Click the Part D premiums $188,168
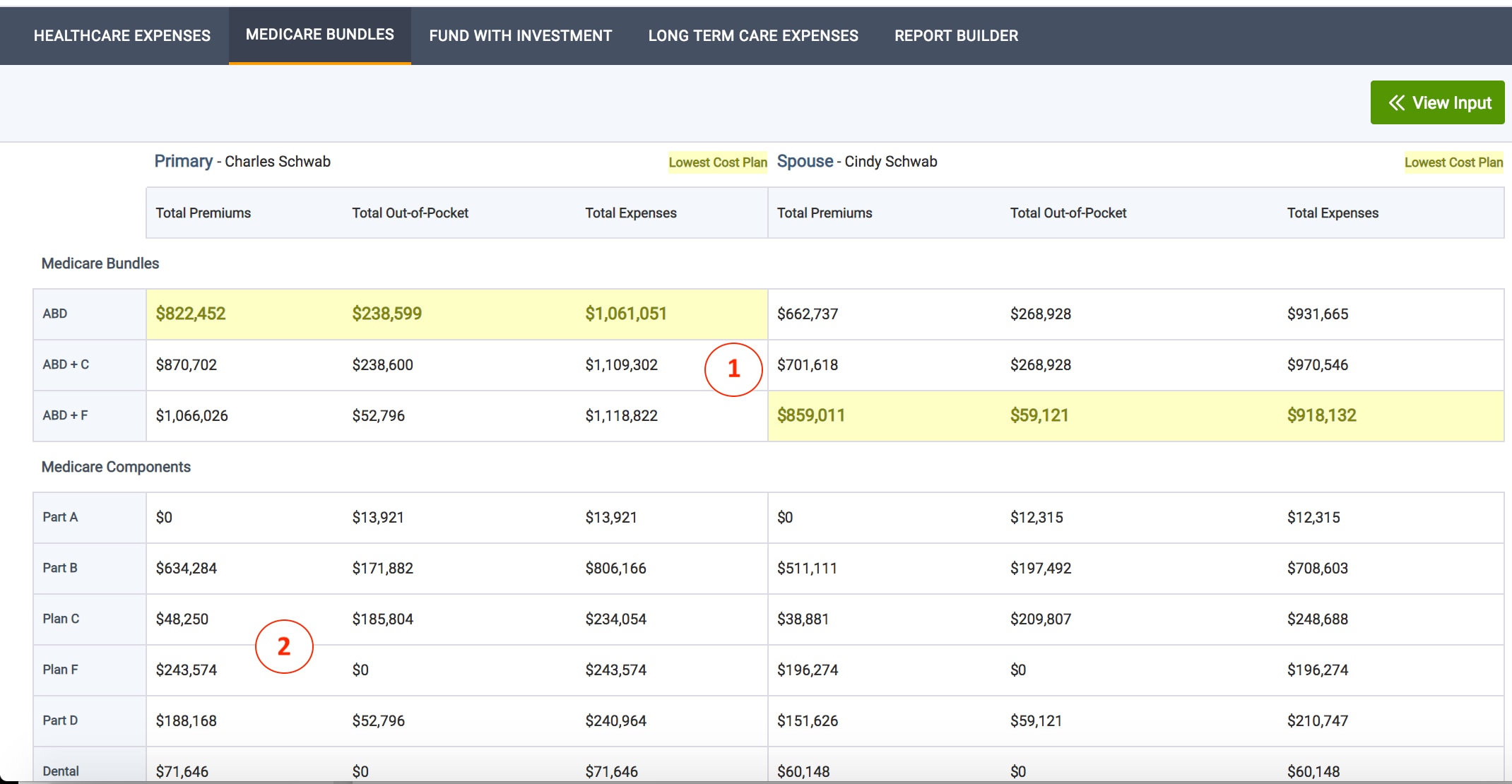This screenshot has height=784, width=1512. pyautogui.click(x=187, y=720)
